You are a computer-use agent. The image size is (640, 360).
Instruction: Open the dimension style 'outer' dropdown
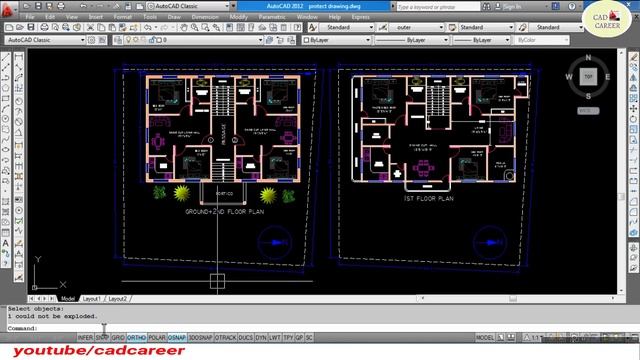pyautogui.click(x=416, y=27)
